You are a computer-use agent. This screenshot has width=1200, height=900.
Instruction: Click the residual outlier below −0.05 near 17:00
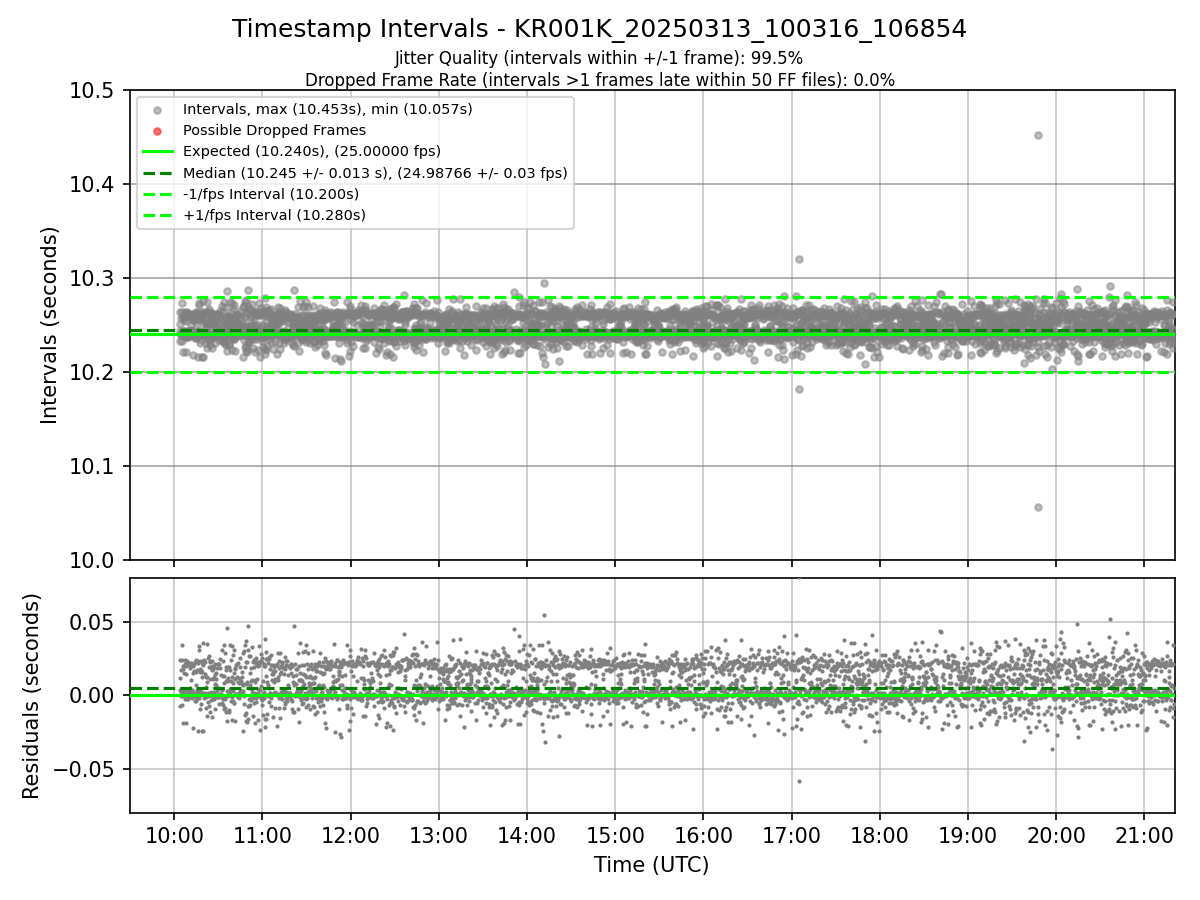pos(799,781)
